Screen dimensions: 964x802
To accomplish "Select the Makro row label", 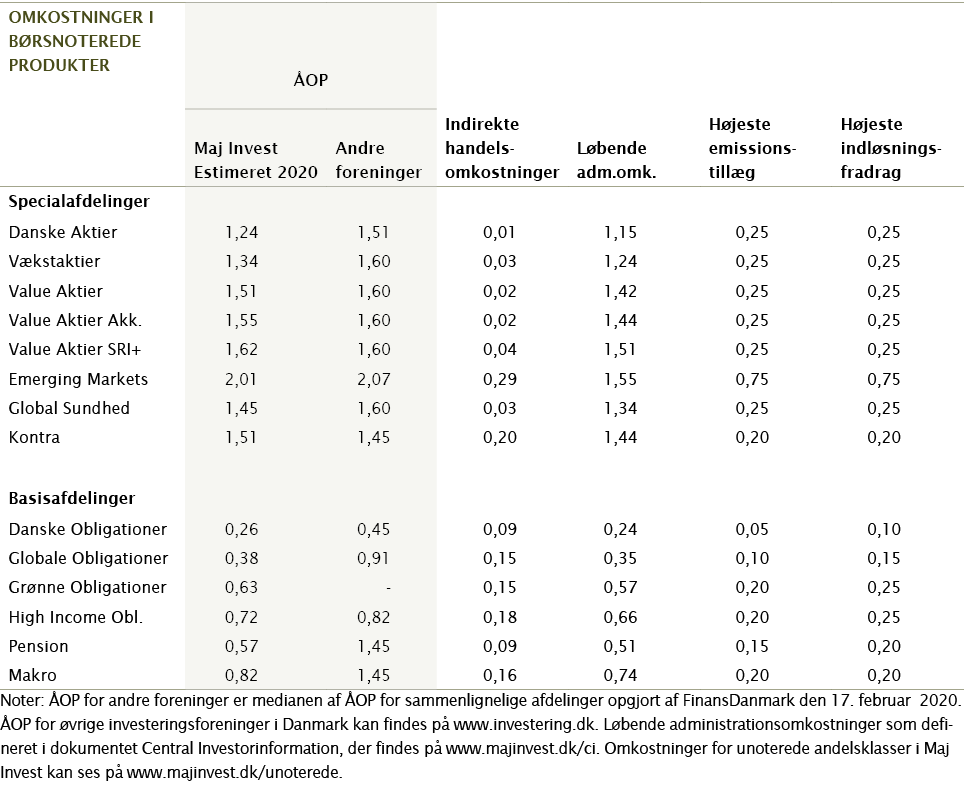I will (34, 675).
